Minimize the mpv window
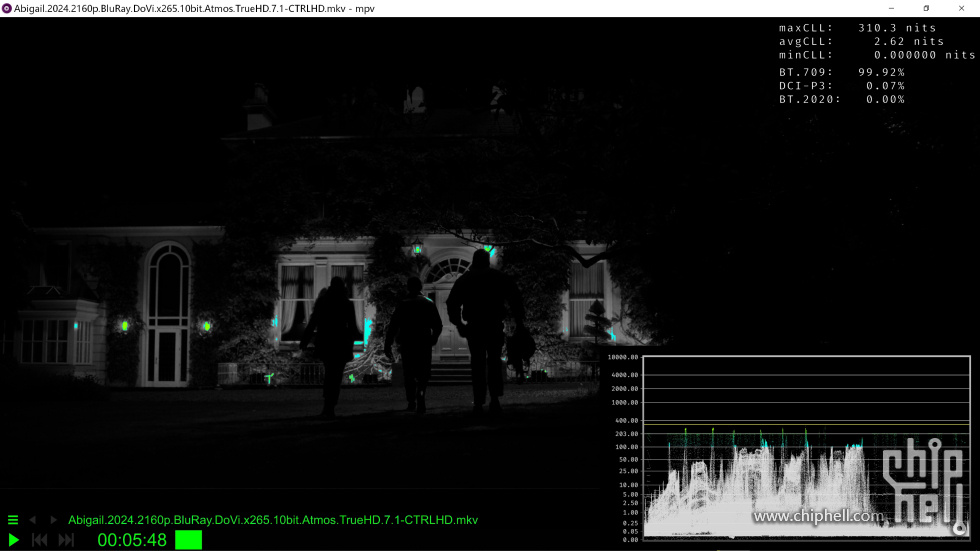 point(890,8)
